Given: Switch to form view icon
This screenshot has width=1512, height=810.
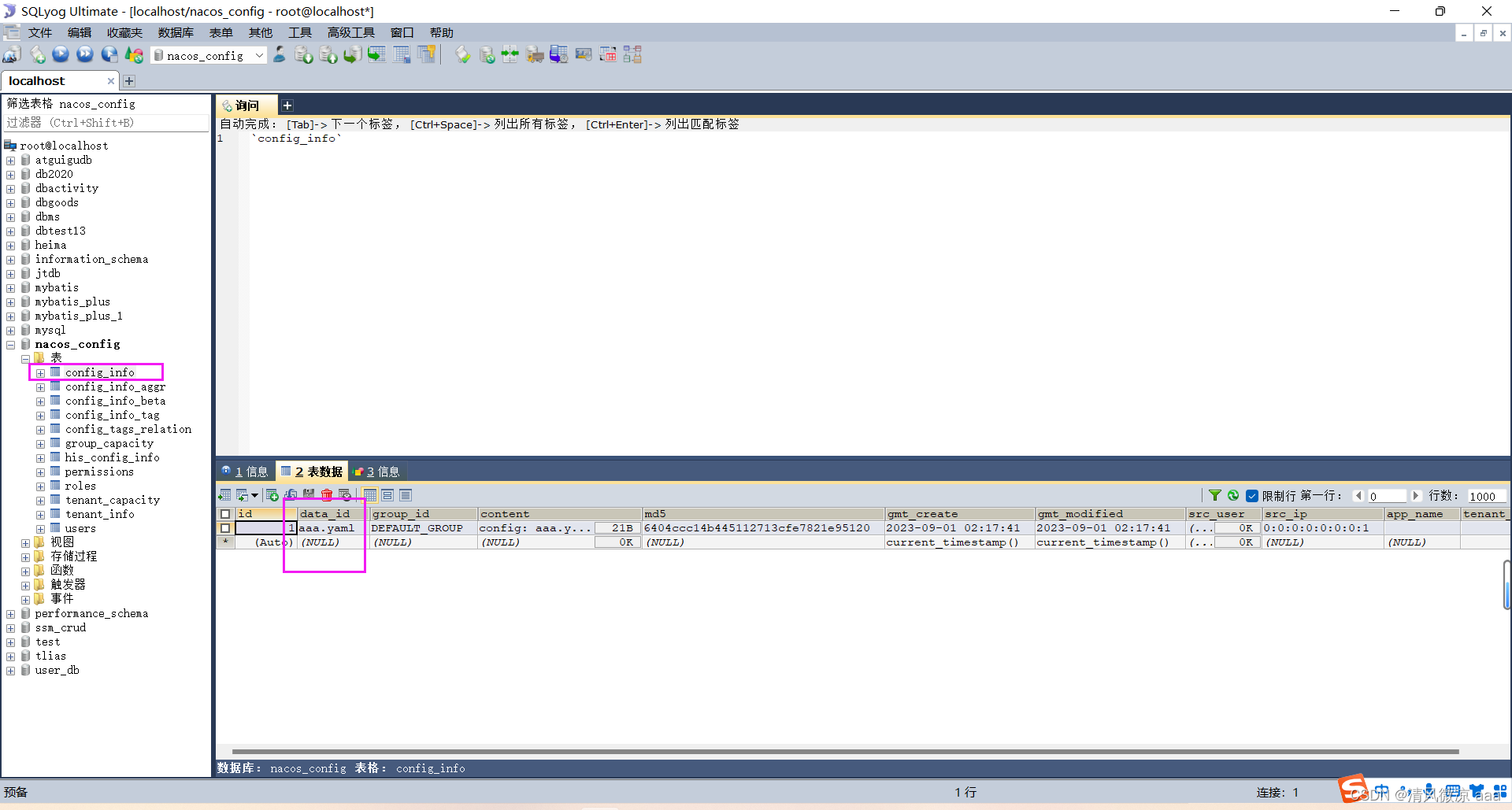Looking at the screenshot, I should [387, 495].
